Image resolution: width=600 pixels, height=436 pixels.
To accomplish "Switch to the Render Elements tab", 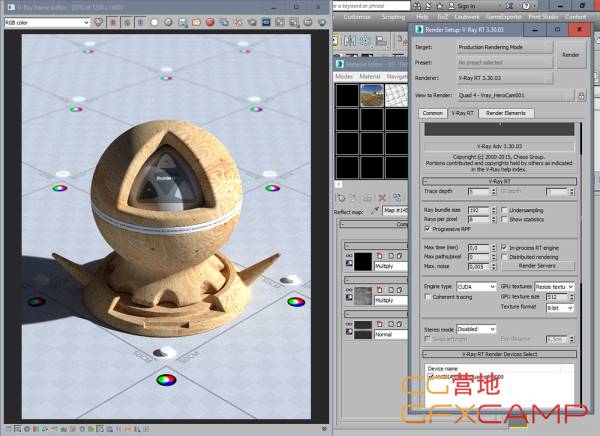I will [506, 113].
